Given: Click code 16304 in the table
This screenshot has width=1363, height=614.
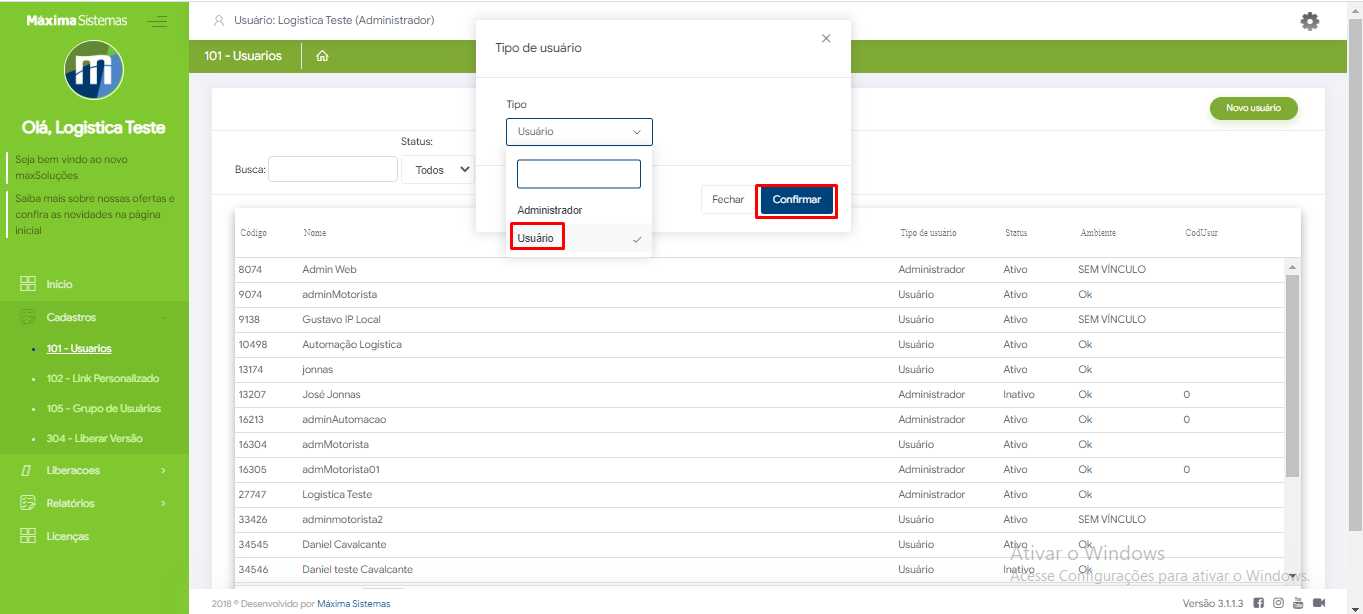Looking at the screenshot, I should point(252,445).
